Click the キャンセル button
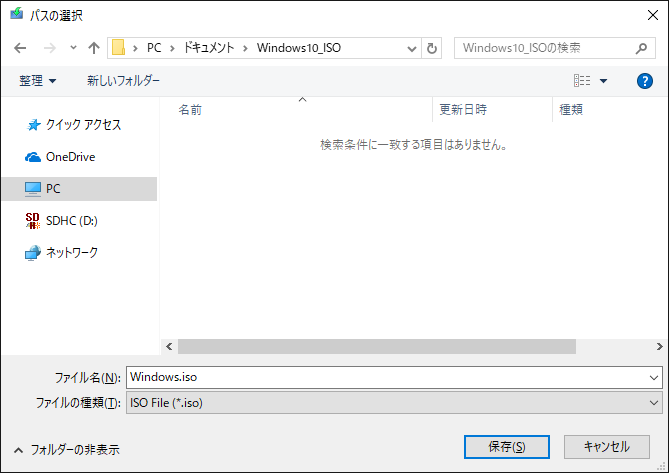Viewport: 669px width, 473px height. click(607, 447)
